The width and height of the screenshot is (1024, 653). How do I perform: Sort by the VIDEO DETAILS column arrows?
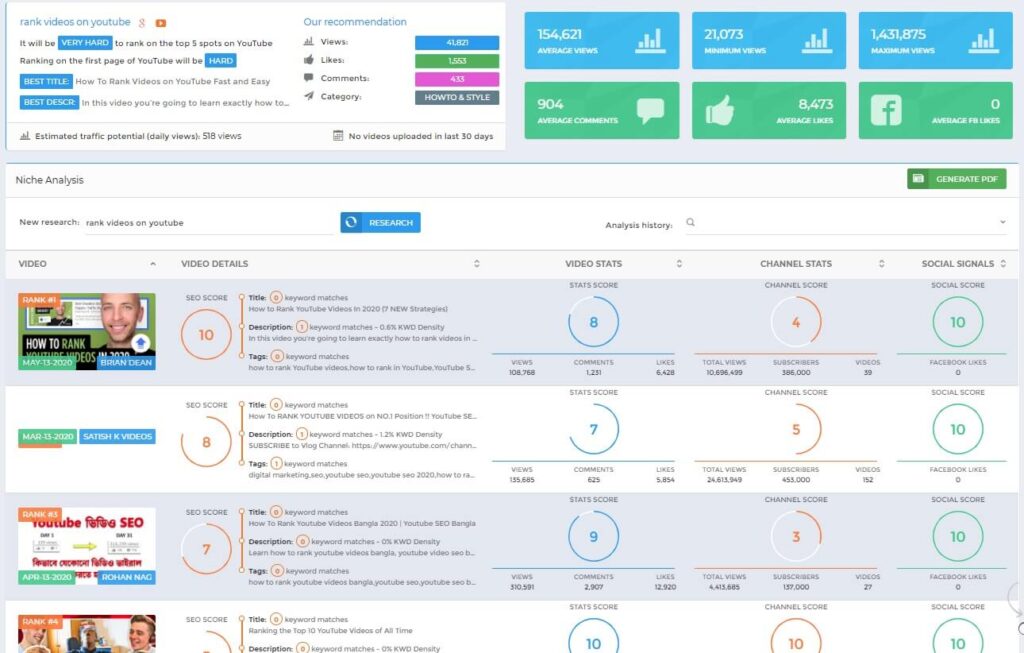(477, 264)
